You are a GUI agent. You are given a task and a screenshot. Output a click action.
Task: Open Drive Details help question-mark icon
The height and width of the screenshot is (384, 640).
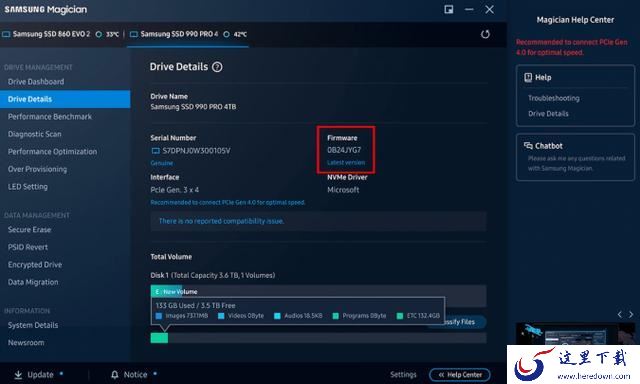[x=217, y=67]
